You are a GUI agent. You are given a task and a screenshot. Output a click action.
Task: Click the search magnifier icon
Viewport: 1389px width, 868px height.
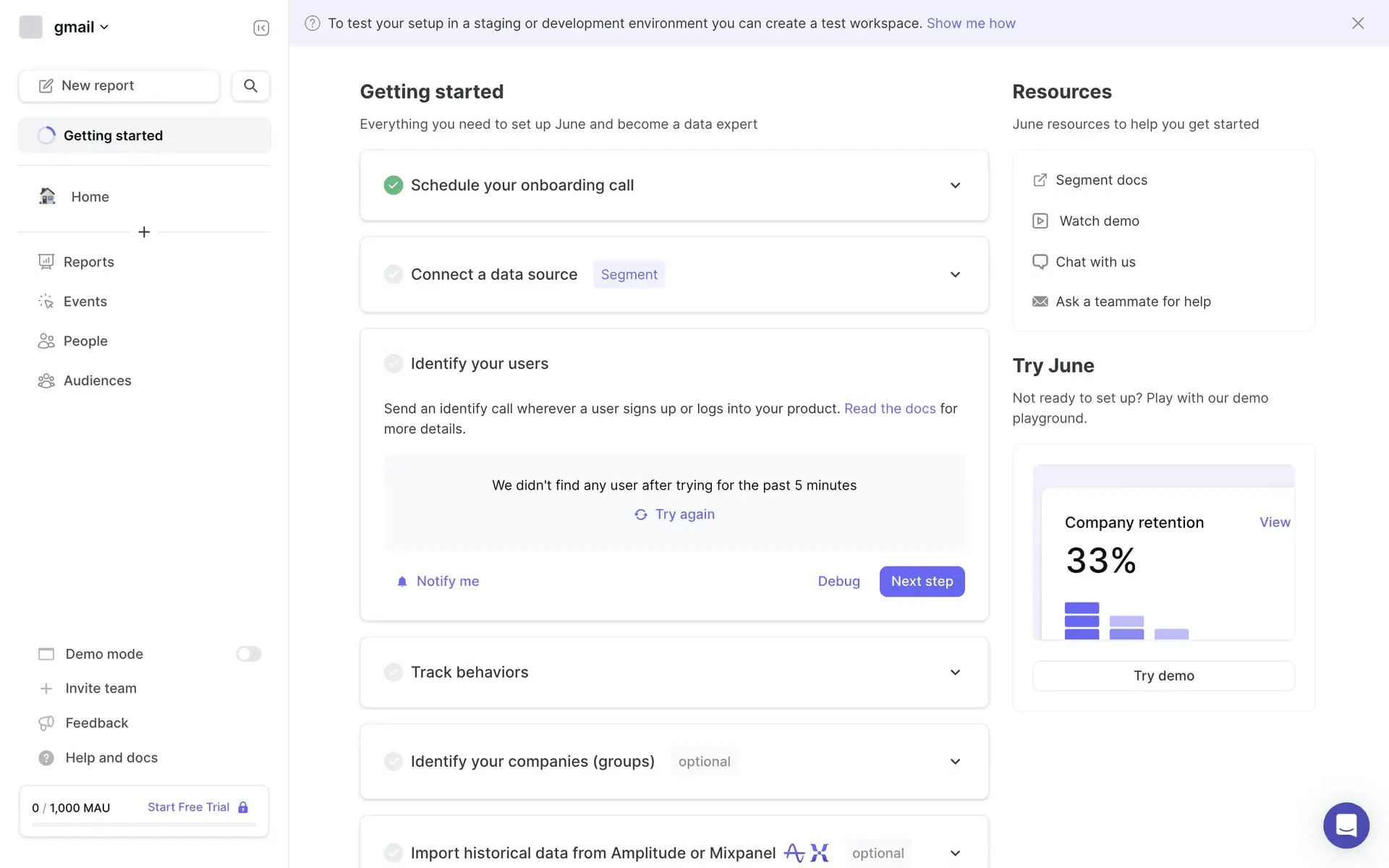coord(250,85)
